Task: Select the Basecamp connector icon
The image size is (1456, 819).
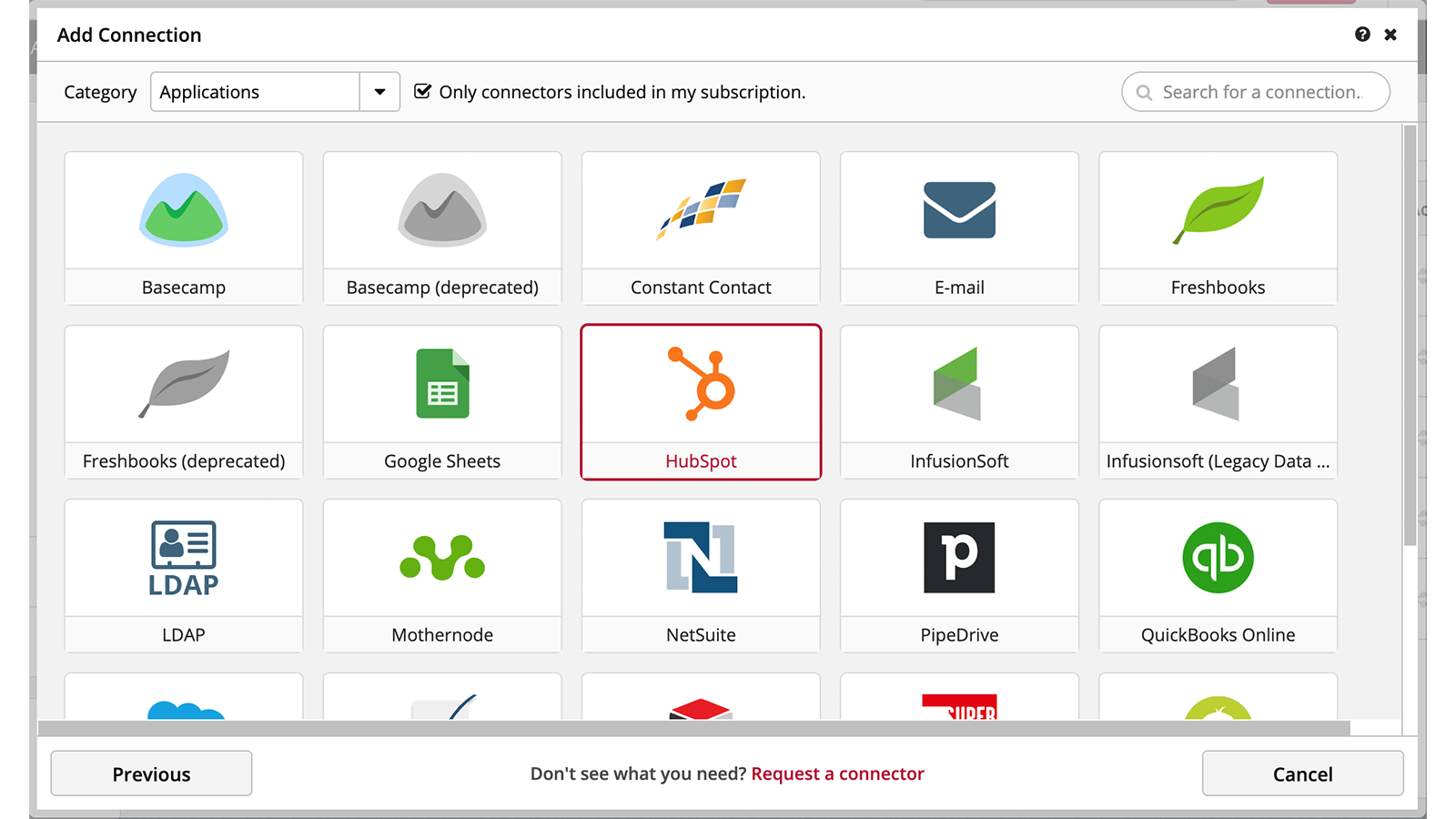Action: 183,211
